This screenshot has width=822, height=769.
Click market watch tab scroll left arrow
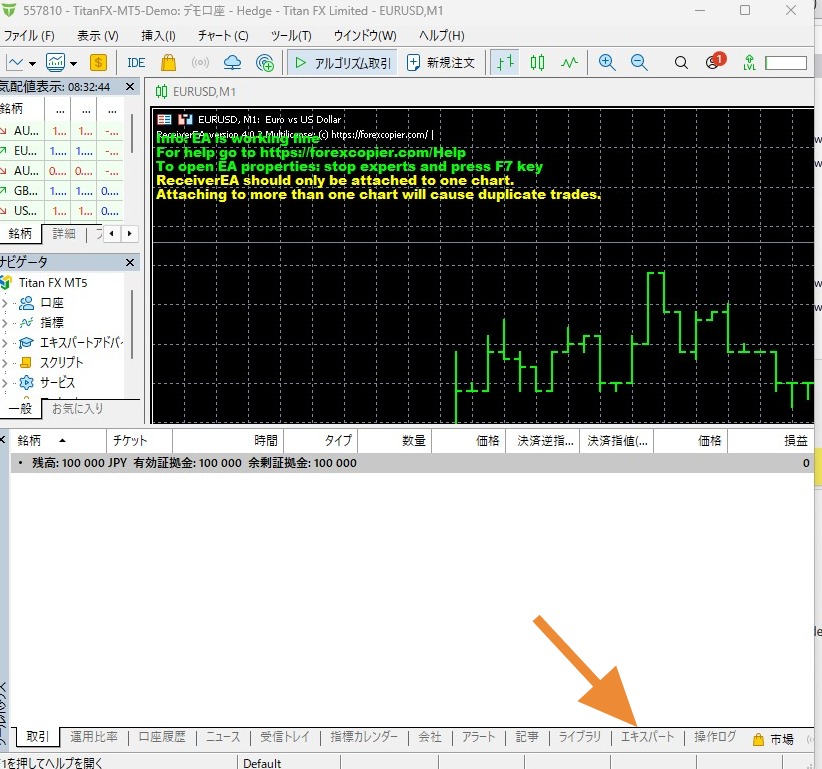111,233
